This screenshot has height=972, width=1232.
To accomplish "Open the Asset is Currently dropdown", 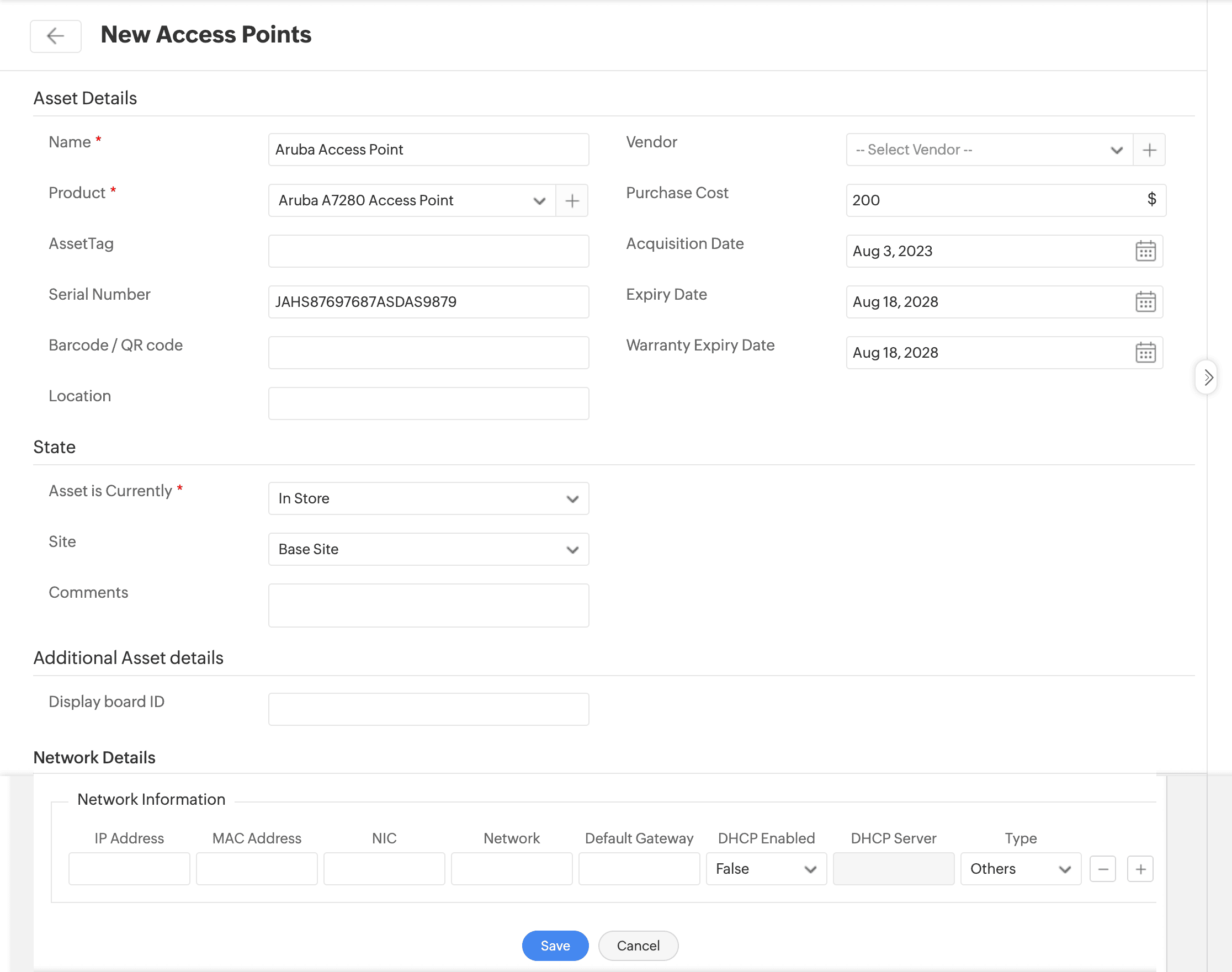I will [x=428, y=498].
